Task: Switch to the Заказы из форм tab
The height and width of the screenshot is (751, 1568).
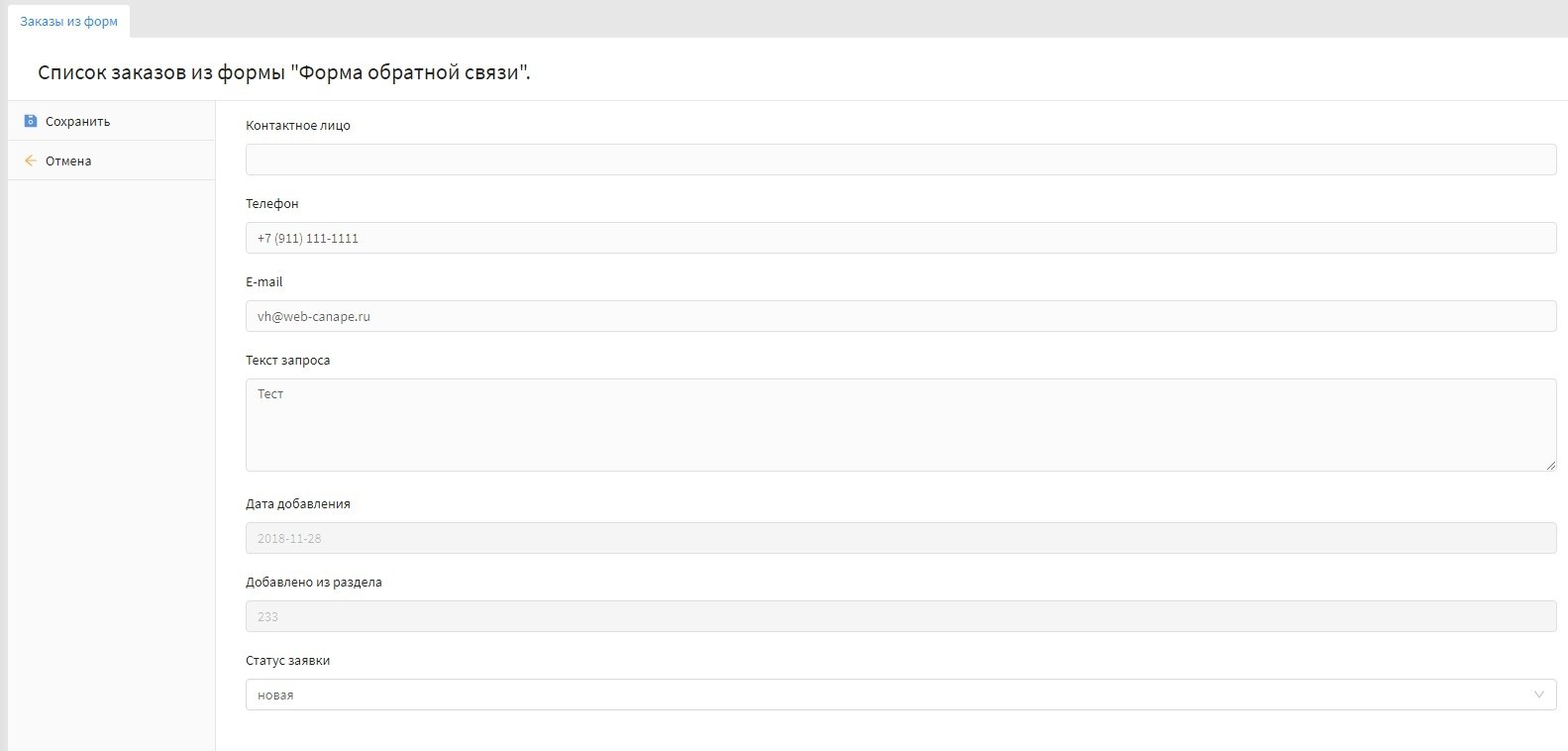Action: [68, 21]
